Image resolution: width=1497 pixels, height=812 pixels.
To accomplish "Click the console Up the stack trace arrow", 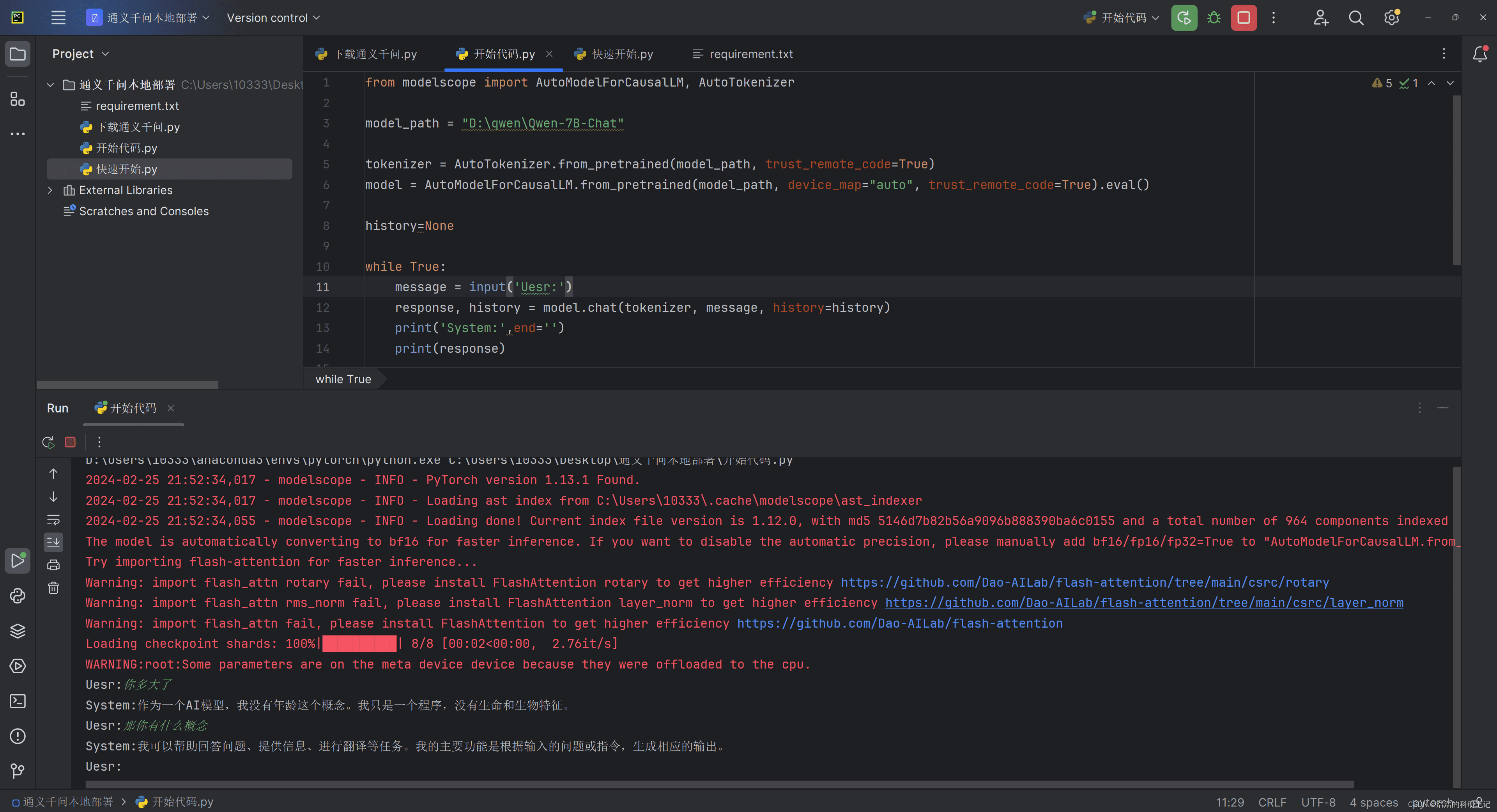I will pos(53,474).
